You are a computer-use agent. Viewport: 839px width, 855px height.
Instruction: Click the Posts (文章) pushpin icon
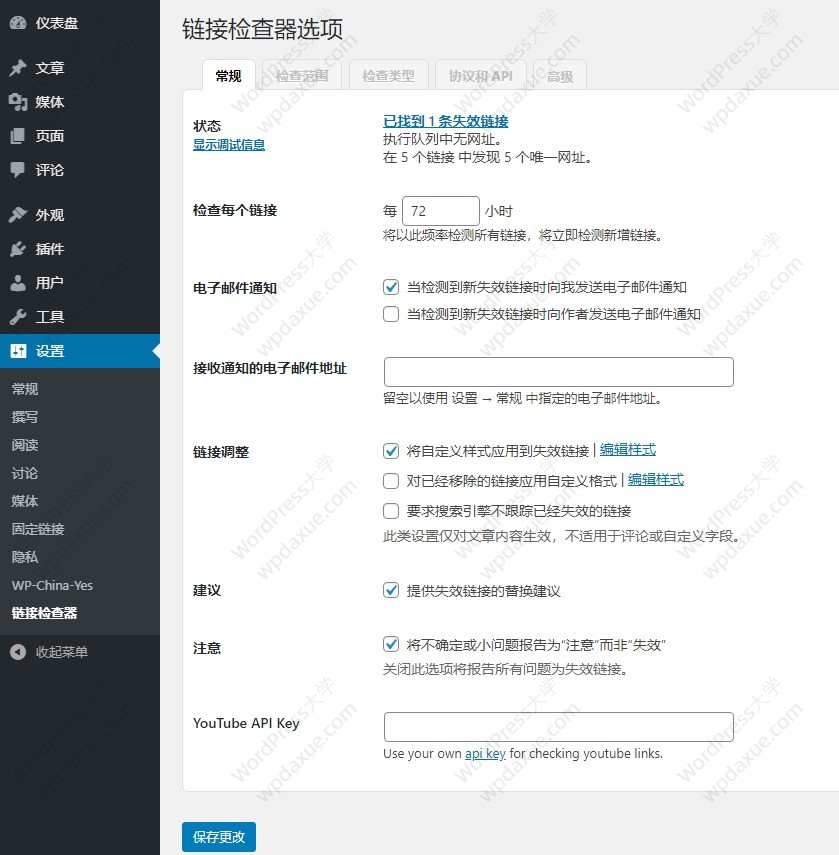pyautogui.click(x=18, y=68)
